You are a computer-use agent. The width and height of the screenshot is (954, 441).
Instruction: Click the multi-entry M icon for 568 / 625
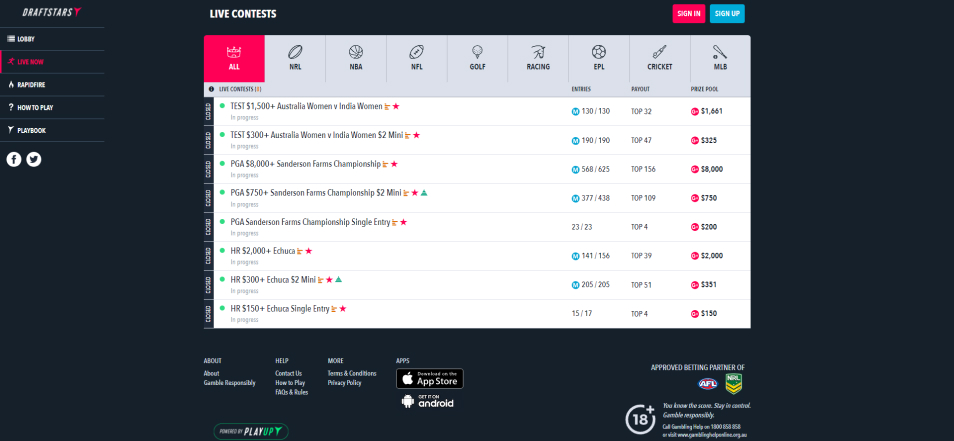pyautogui.click(x=575, y=169)
